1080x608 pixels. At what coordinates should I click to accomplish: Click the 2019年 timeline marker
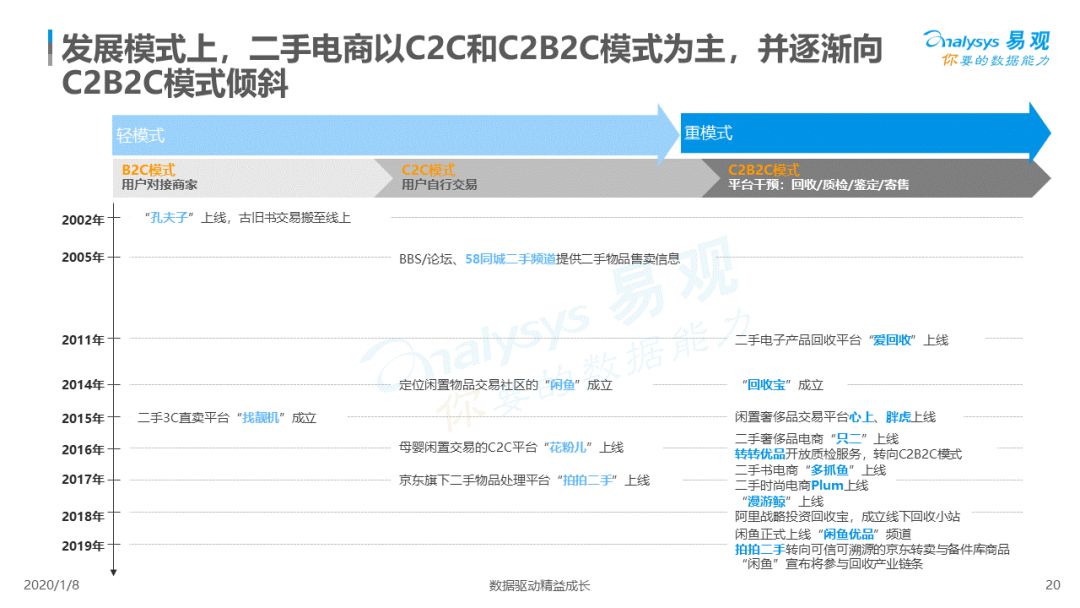pyautogui.click(x=83, y=546)
